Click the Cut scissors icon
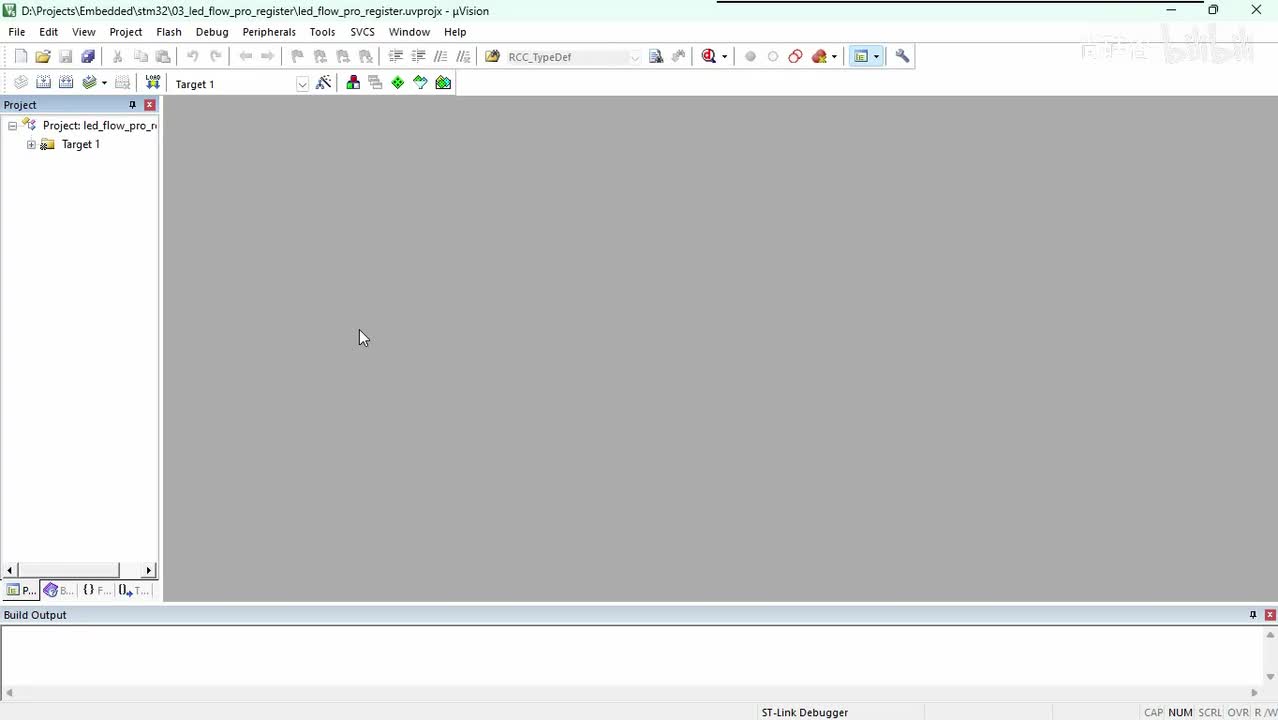This screenshot has height=720, width=1278. 118,57
